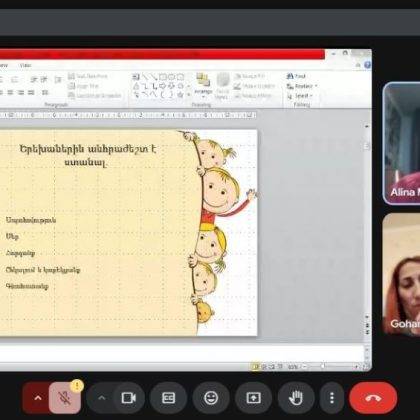
Task: Expand video settings chevron beside camera
Action: (101, 398)
